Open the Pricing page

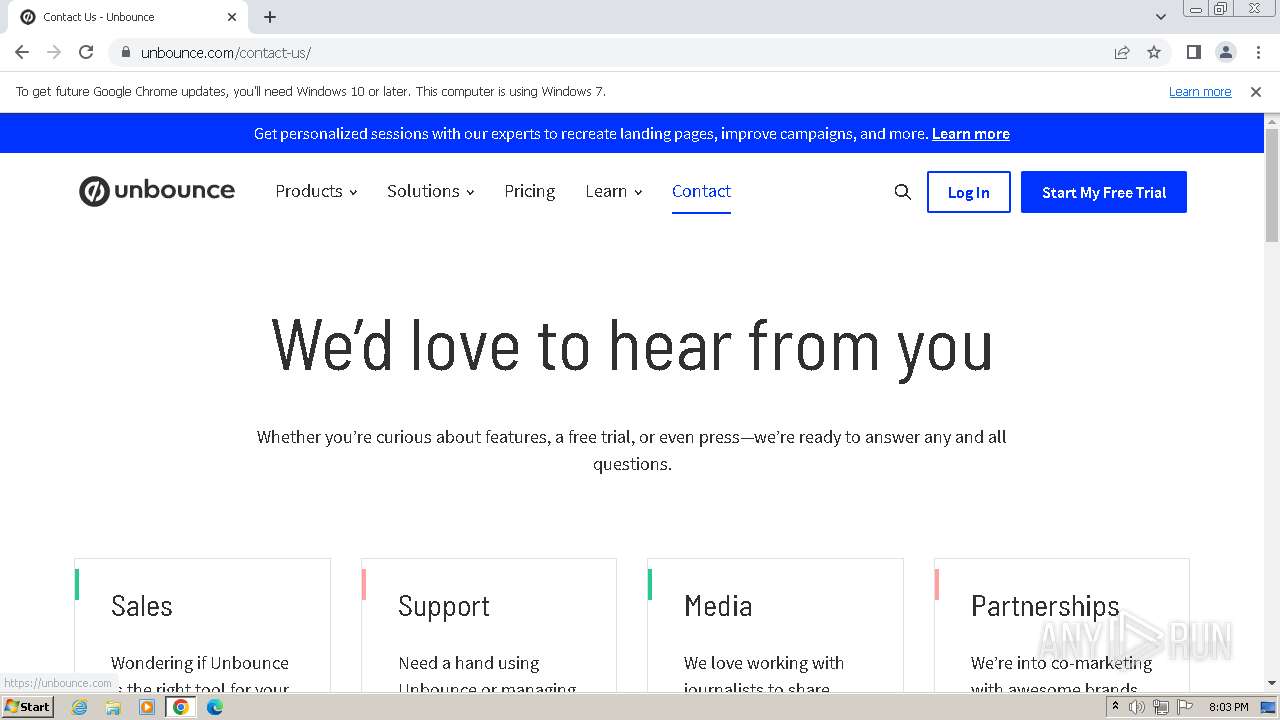coord(530,191)
